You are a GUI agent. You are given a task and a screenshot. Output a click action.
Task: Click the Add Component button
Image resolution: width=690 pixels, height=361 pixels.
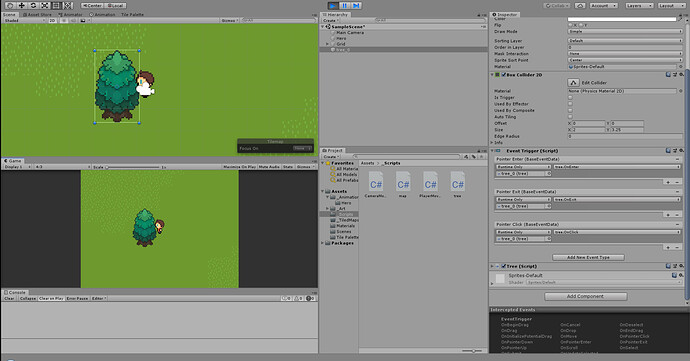point(585,296)
